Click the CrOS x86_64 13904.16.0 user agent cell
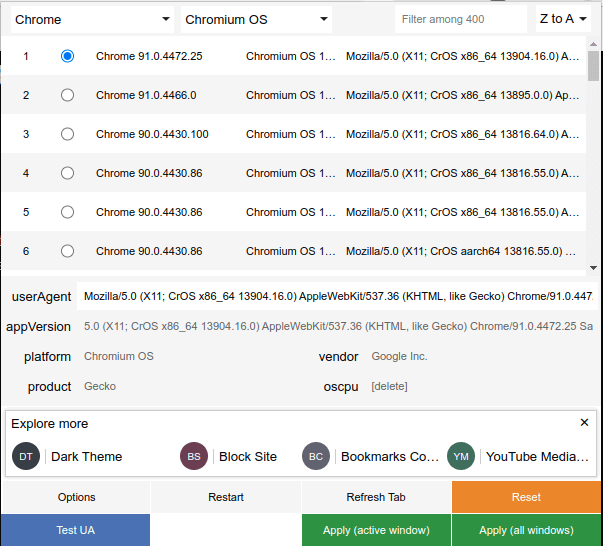Image resolution: width=603 pixels, height=546 pixels. coord(462,56)
